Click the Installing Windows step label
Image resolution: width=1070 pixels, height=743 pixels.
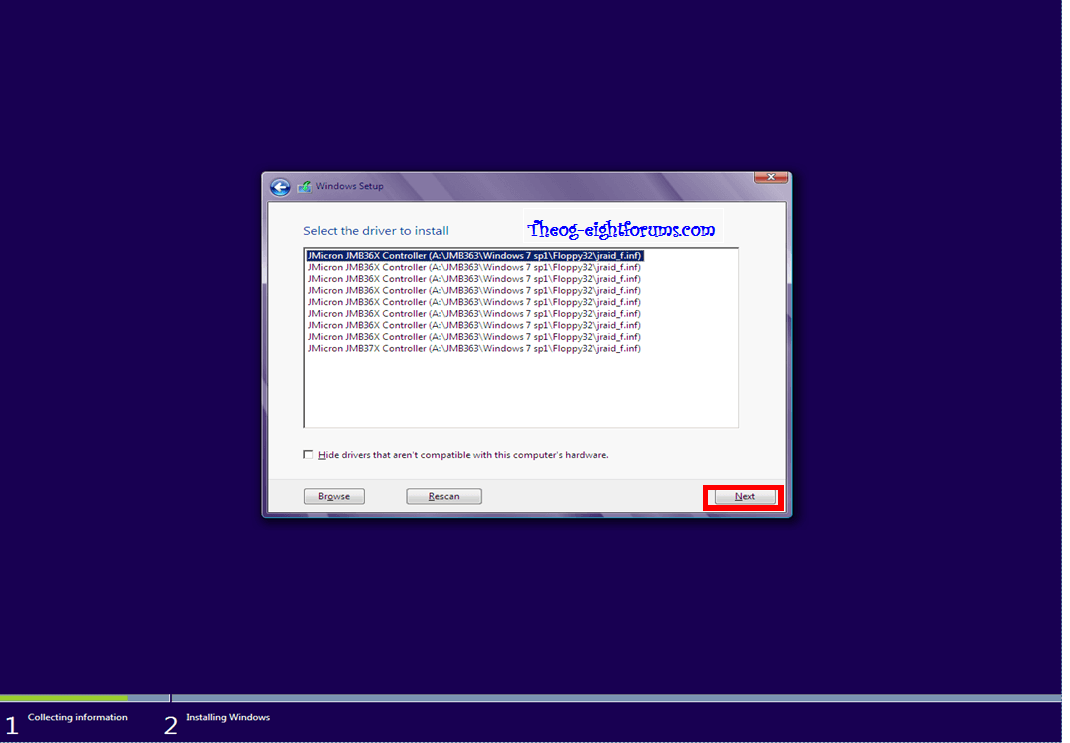(x=227, y=718)
